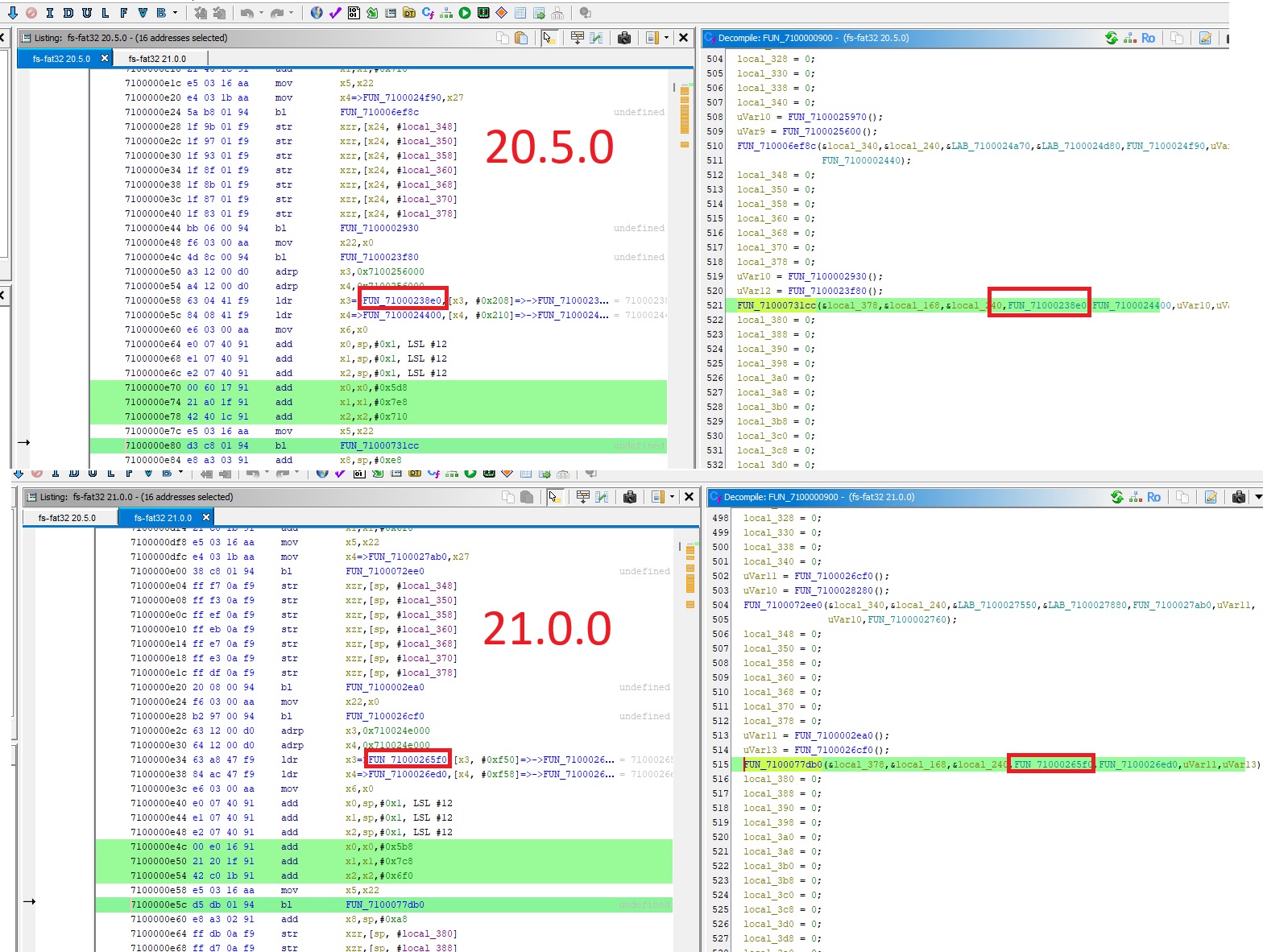Click the Navigate to next Bookmark (B) icon in top toolbar

[x=161, y=13]
